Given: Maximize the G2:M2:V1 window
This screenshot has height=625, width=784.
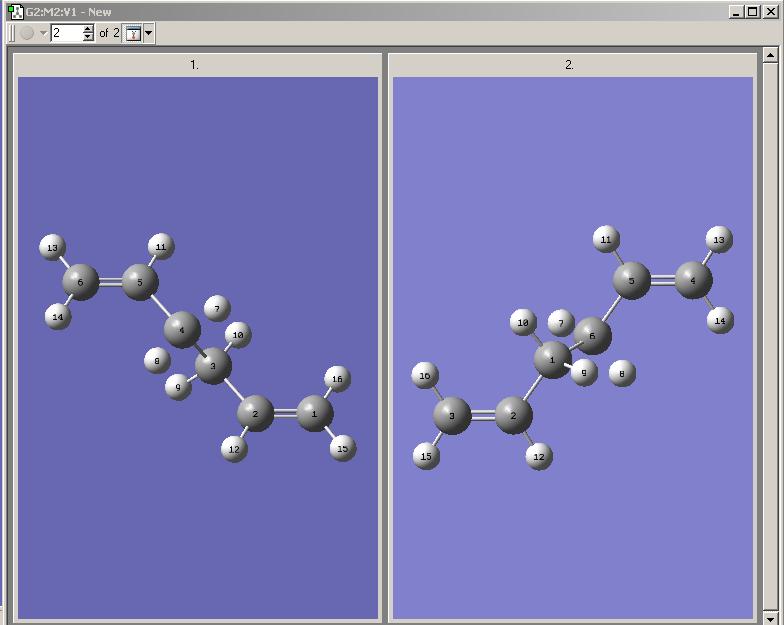Looking at the screenshot, I should [752, 12].
